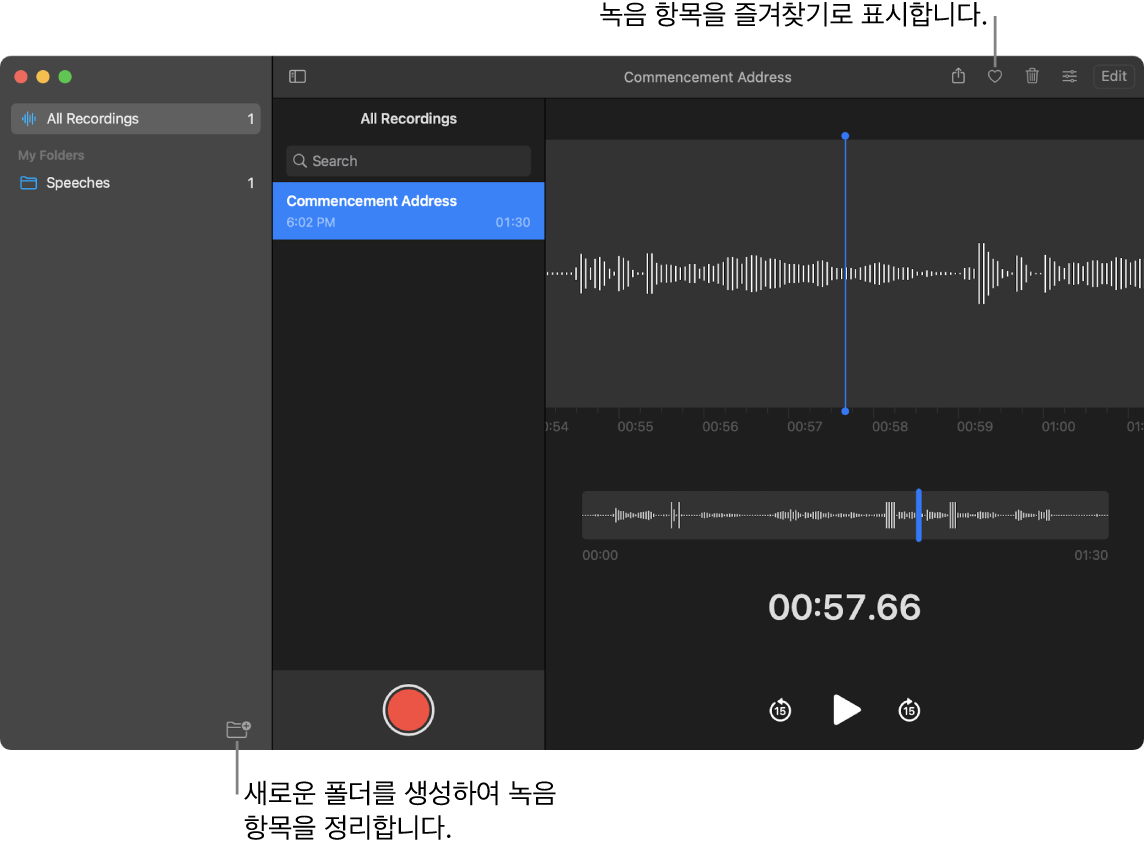Mark the recording as favorite with the heart
This screenshot has width=1144, height=851.
[994, 76]
